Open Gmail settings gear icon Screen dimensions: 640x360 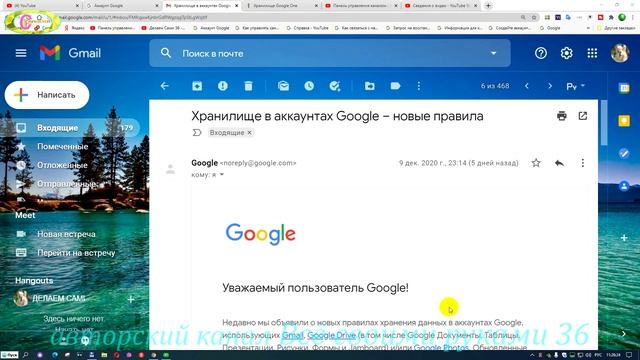[567, 53]
